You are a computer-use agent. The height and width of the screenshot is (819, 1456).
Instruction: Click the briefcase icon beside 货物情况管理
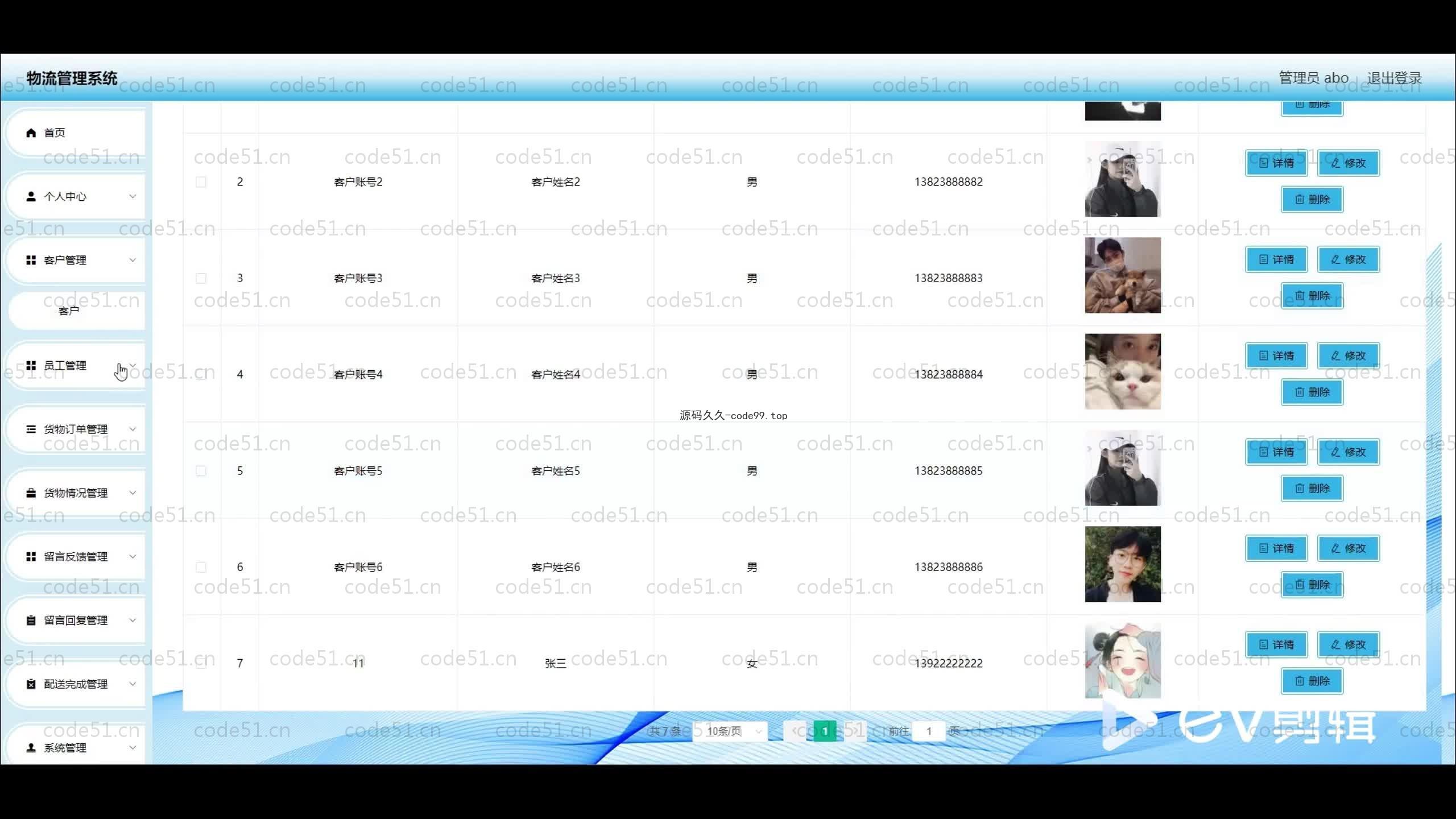point(31,493)
